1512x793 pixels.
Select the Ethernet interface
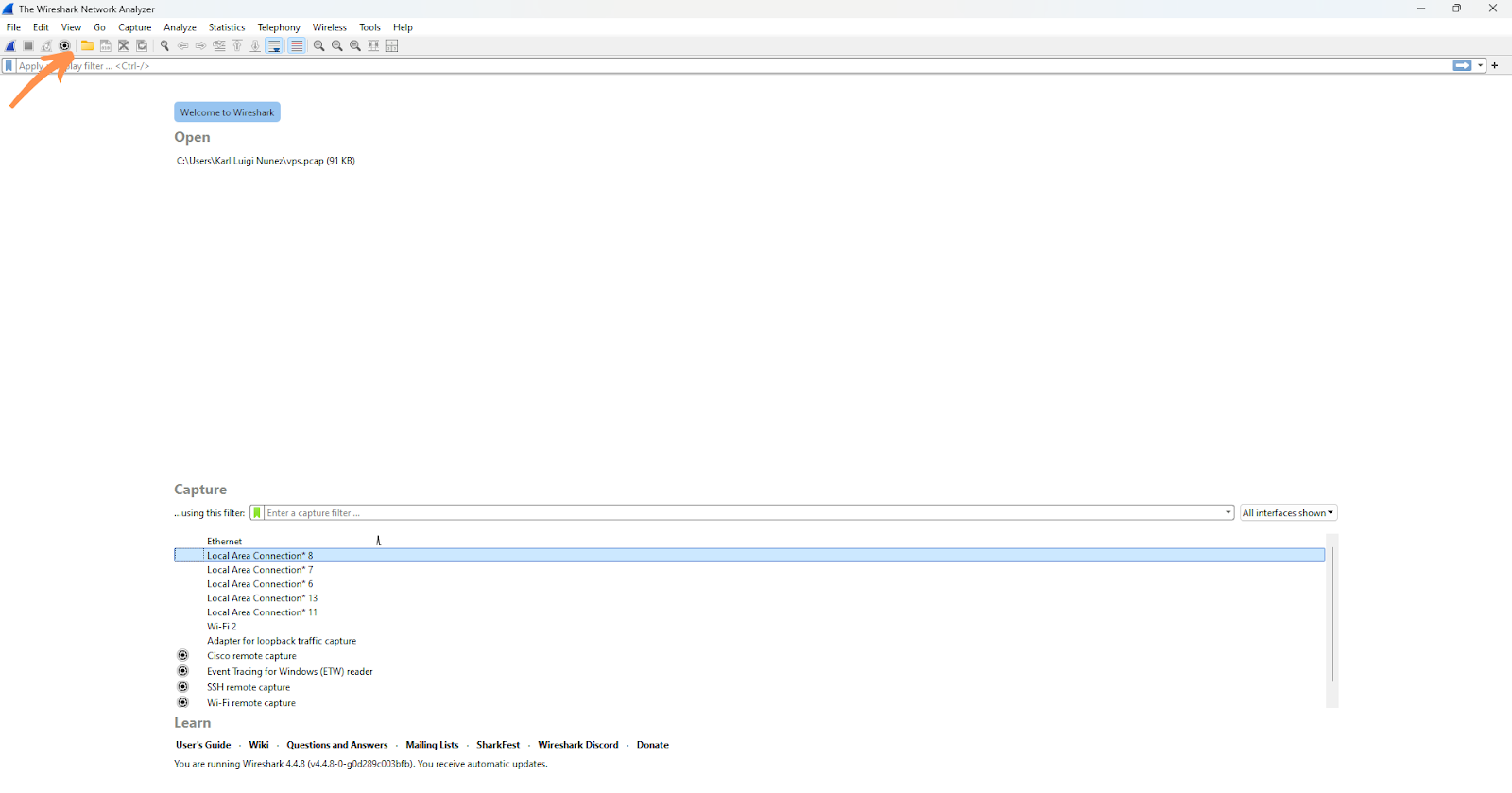click(749, 542)
